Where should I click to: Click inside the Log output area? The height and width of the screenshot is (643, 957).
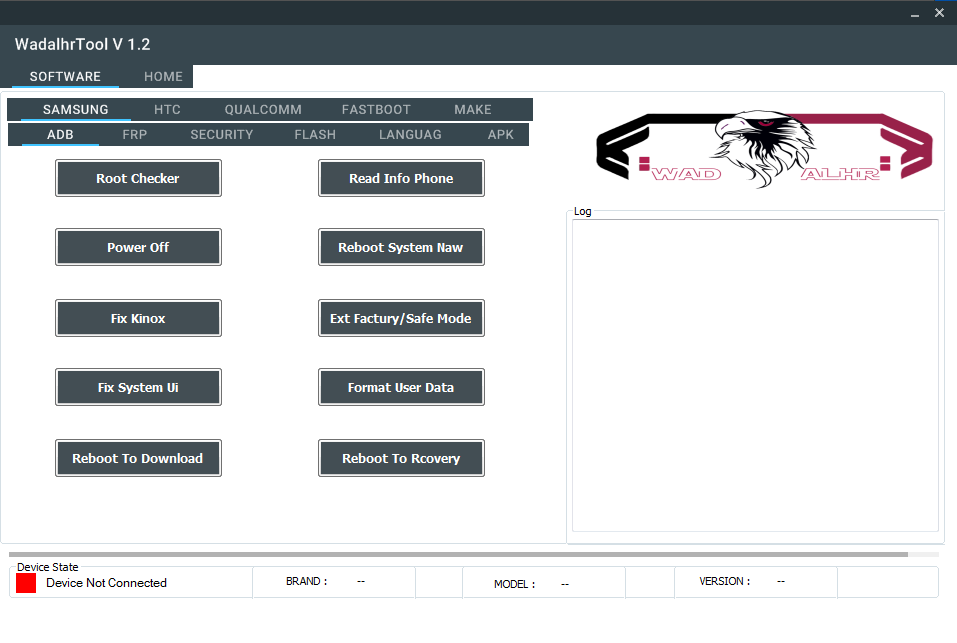tap(755, 375)
